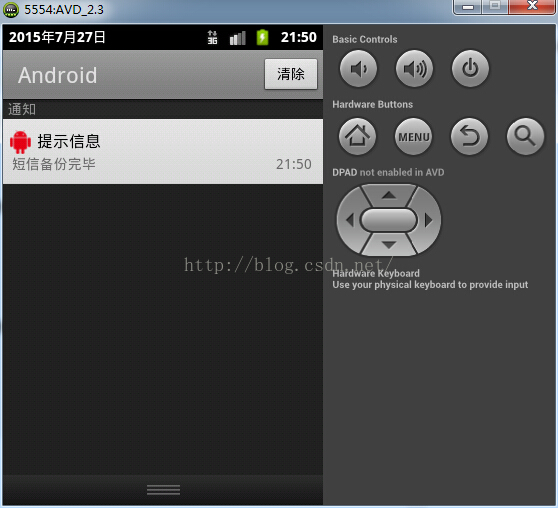
Task: Click the Hardware Buttons label
Action: coord(373,104)
